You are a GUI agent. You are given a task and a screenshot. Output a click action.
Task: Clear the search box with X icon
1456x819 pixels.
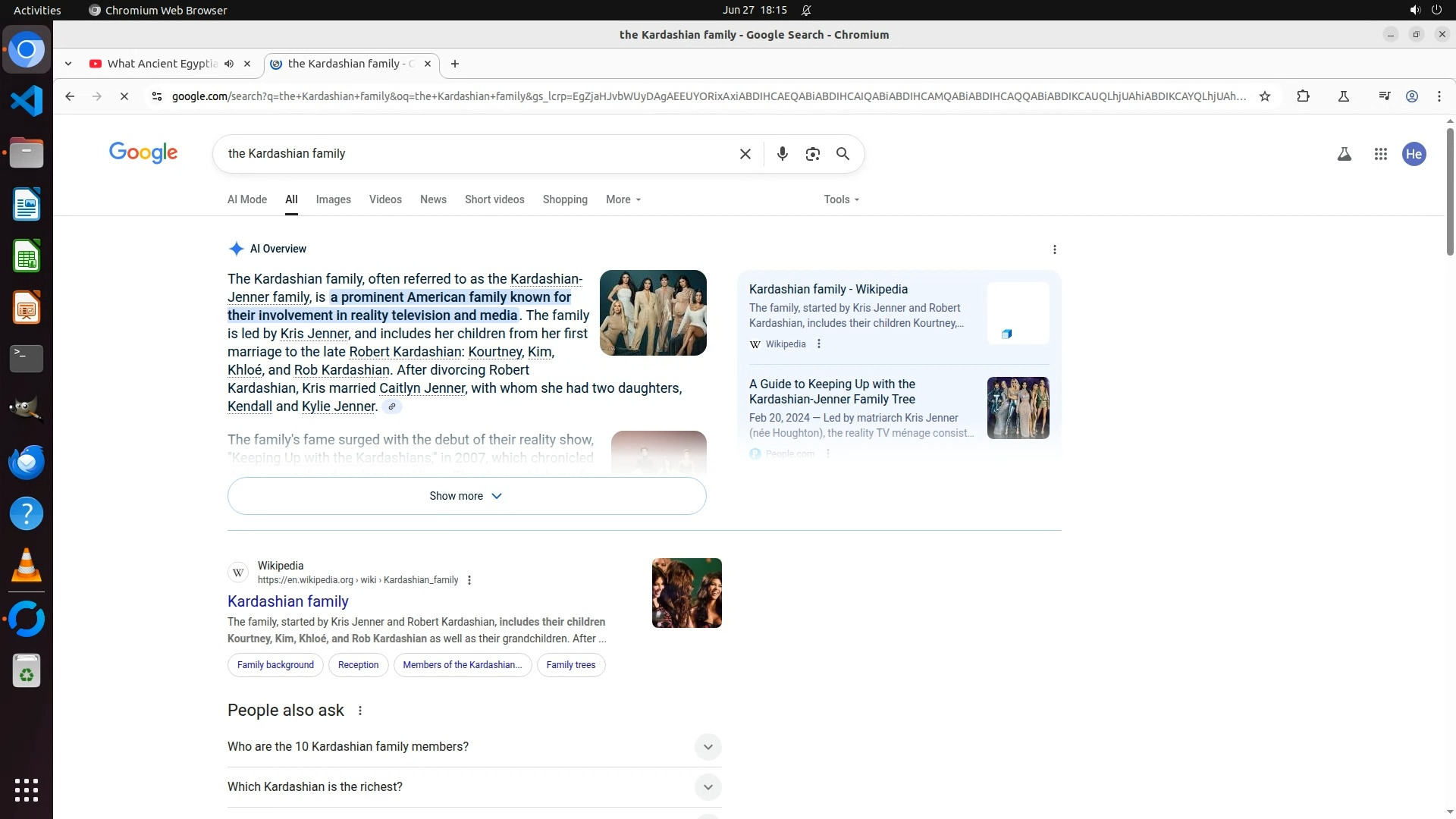click(745, 154)
